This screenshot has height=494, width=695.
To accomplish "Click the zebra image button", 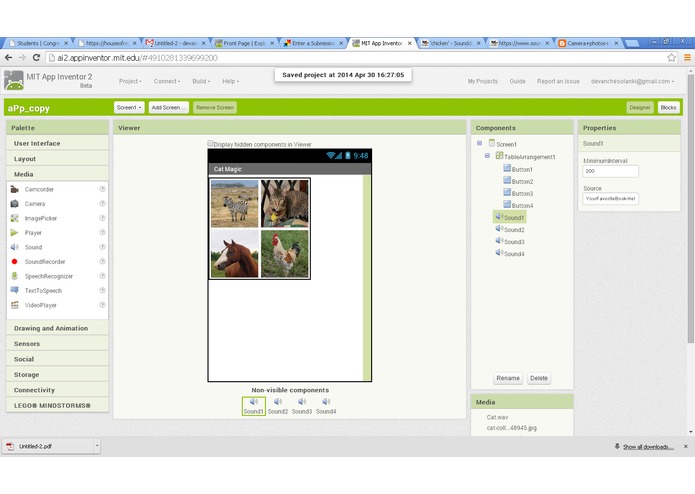I will (234, 204).
